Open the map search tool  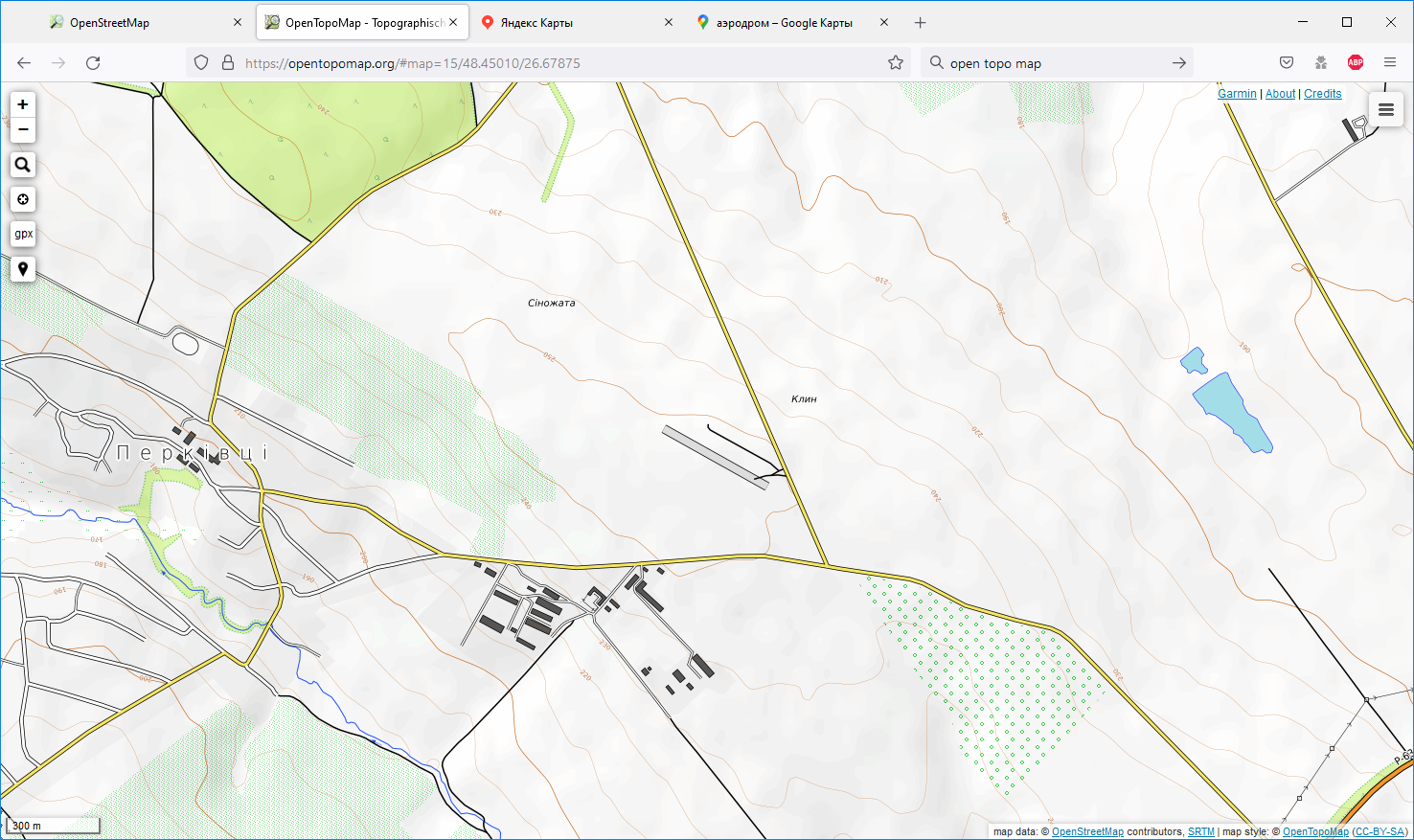(23, 165)
